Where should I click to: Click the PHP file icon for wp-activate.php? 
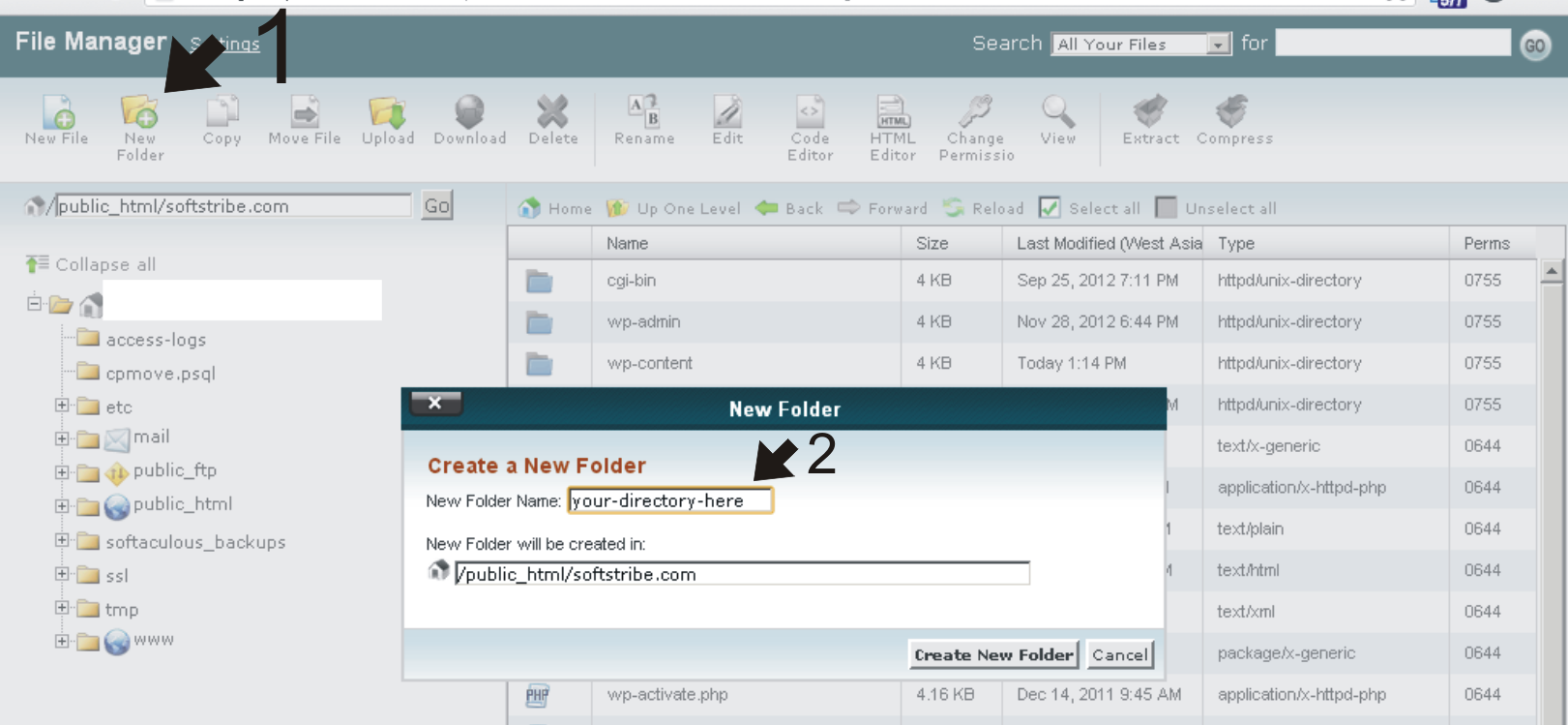pyautogui.click(x=538, y=695)
